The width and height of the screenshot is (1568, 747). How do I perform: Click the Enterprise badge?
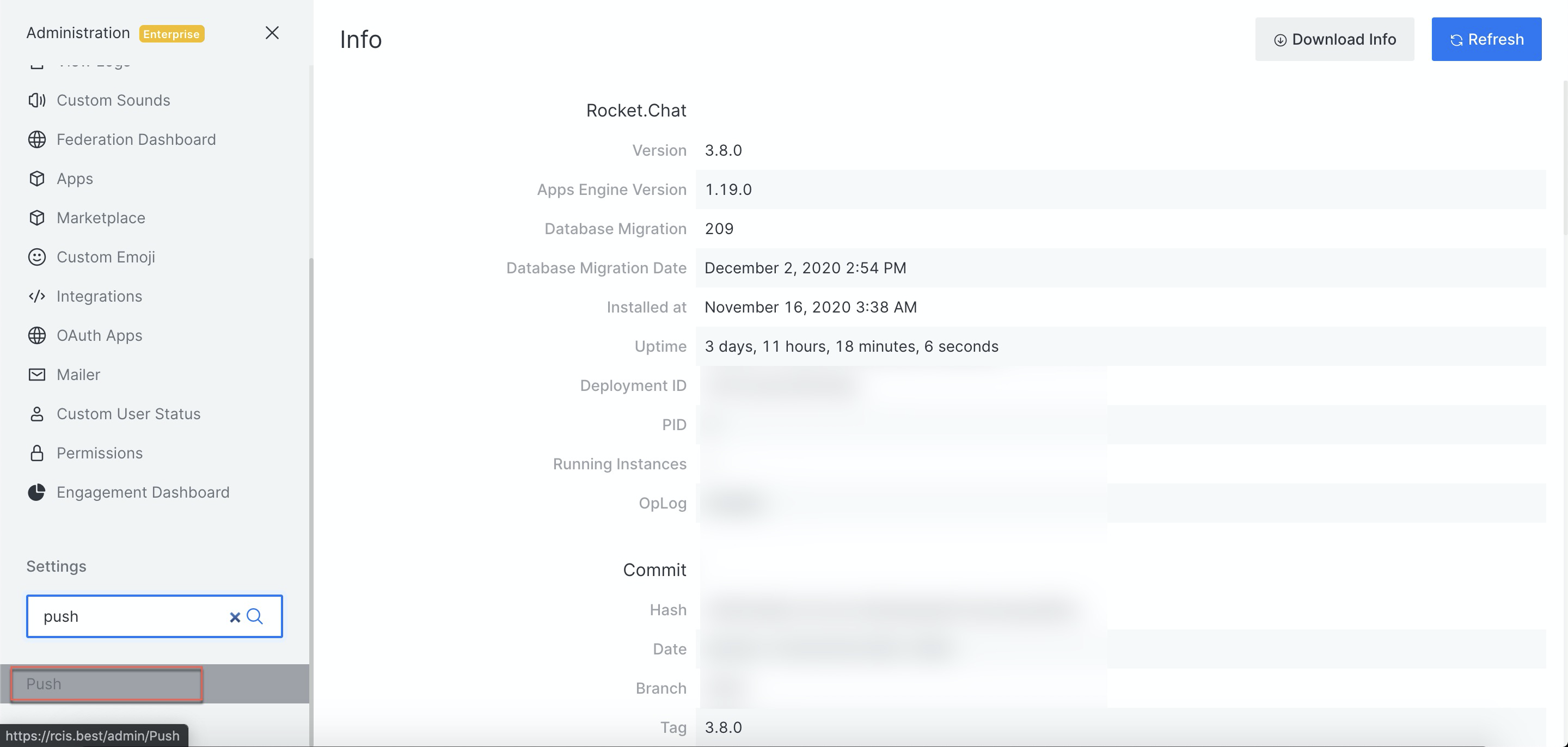tap(171, 33)
